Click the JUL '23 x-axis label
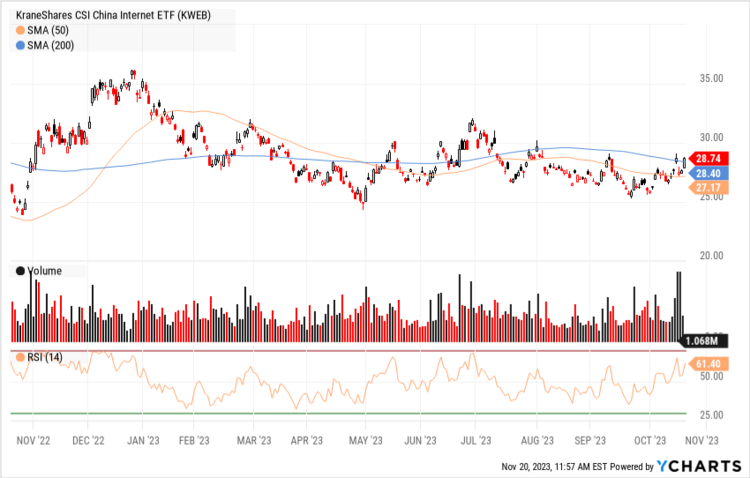This screenshot has height=478, width=750. [475, 440]
